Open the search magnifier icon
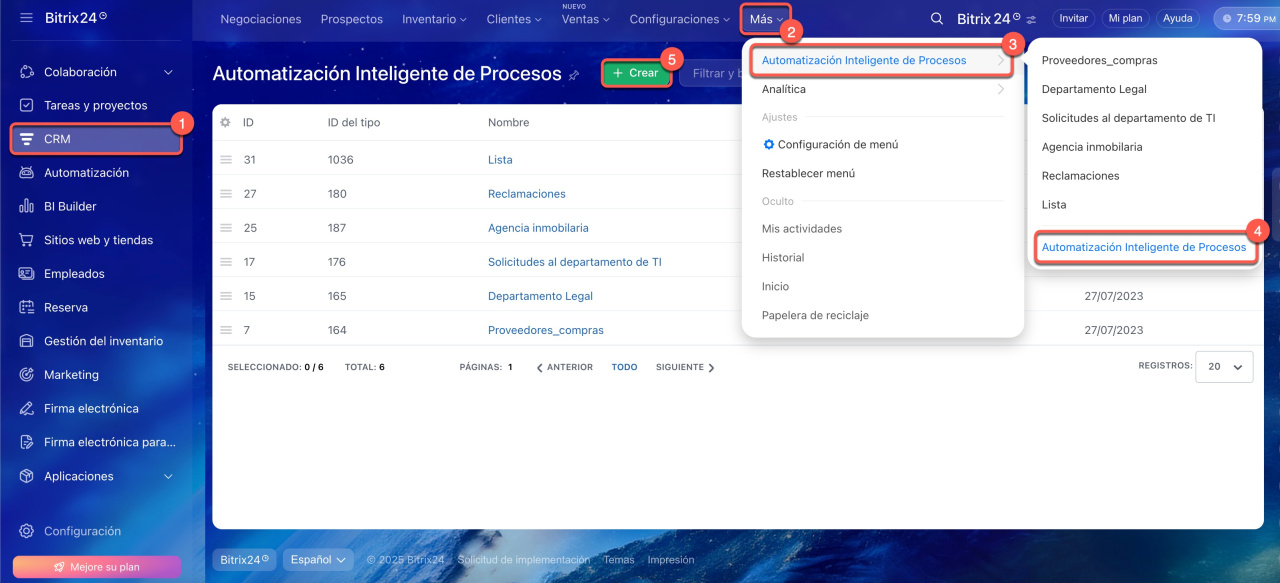 click(936, 19)
